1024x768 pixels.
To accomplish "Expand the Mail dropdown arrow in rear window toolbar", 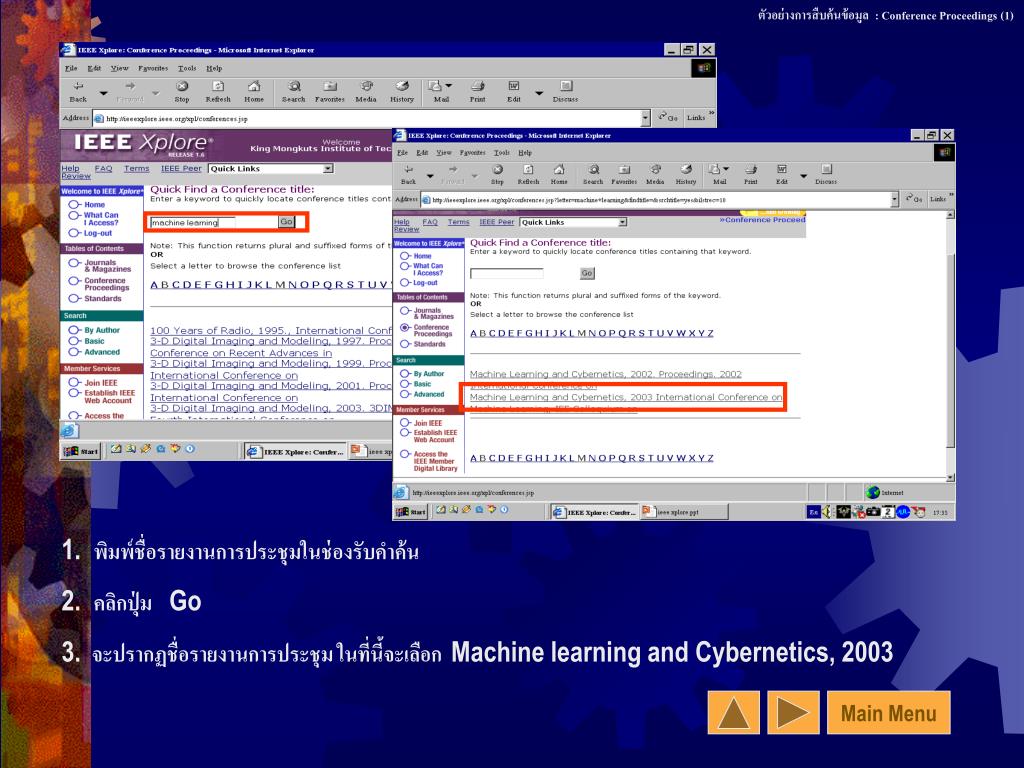I will tap(449, 86).
